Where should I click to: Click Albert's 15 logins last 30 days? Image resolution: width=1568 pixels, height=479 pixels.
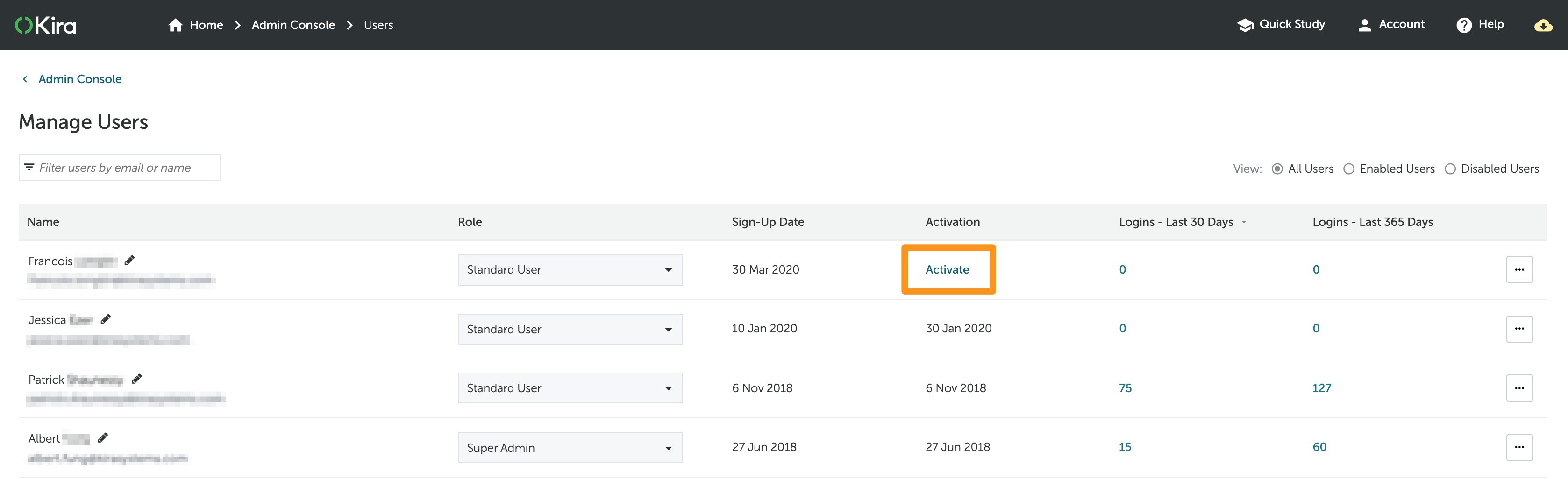pyautogui.click(x=1125, y=447)
